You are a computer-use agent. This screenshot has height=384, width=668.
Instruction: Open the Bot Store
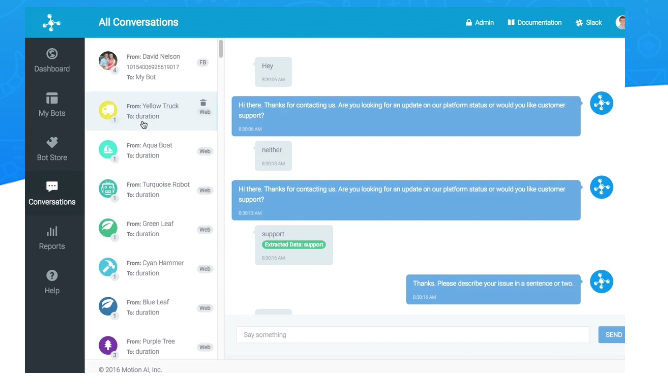pyautogui.click(x=52, y=149)
